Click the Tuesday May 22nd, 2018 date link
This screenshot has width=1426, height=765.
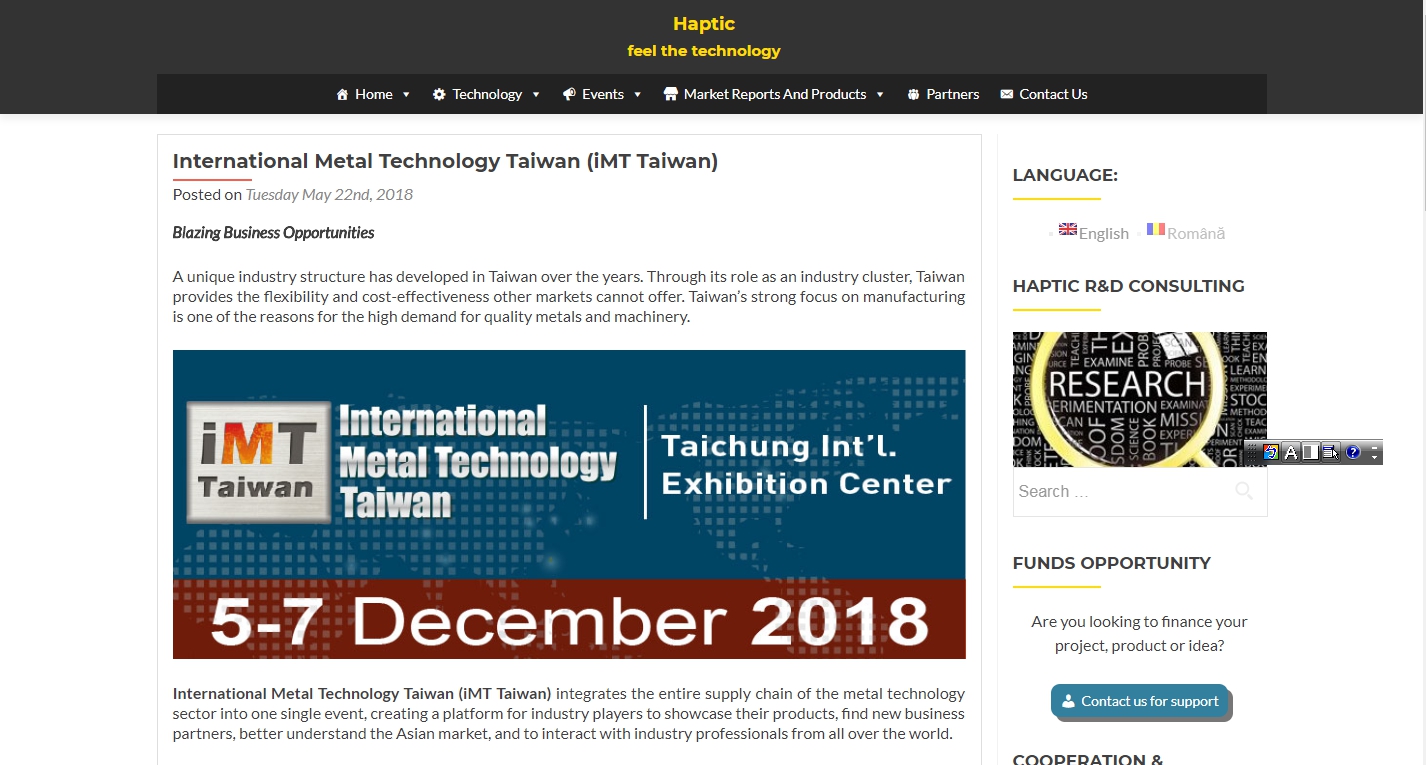tap(329, 194)
